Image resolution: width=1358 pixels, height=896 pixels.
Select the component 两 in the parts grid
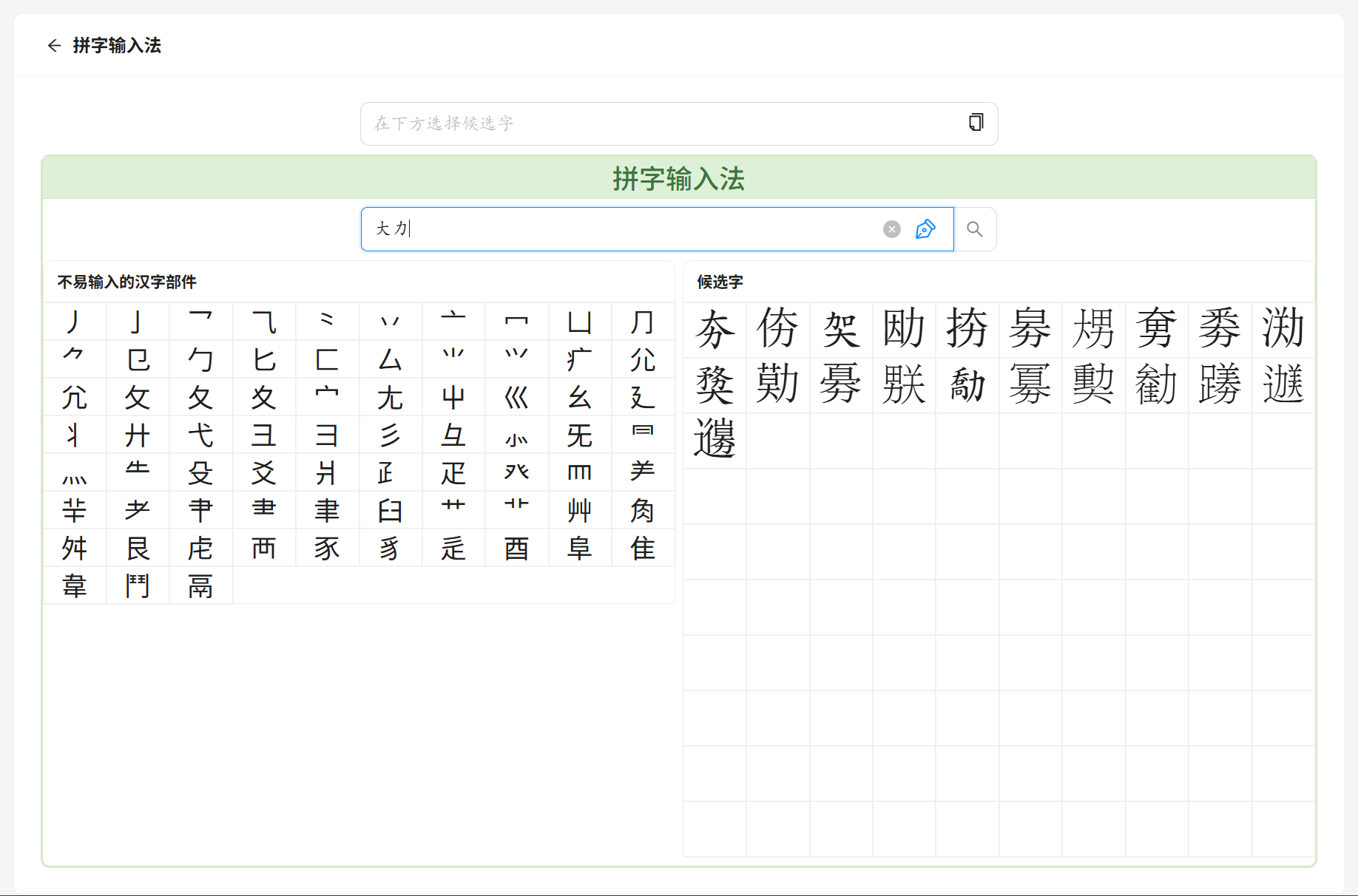(264, 548)
